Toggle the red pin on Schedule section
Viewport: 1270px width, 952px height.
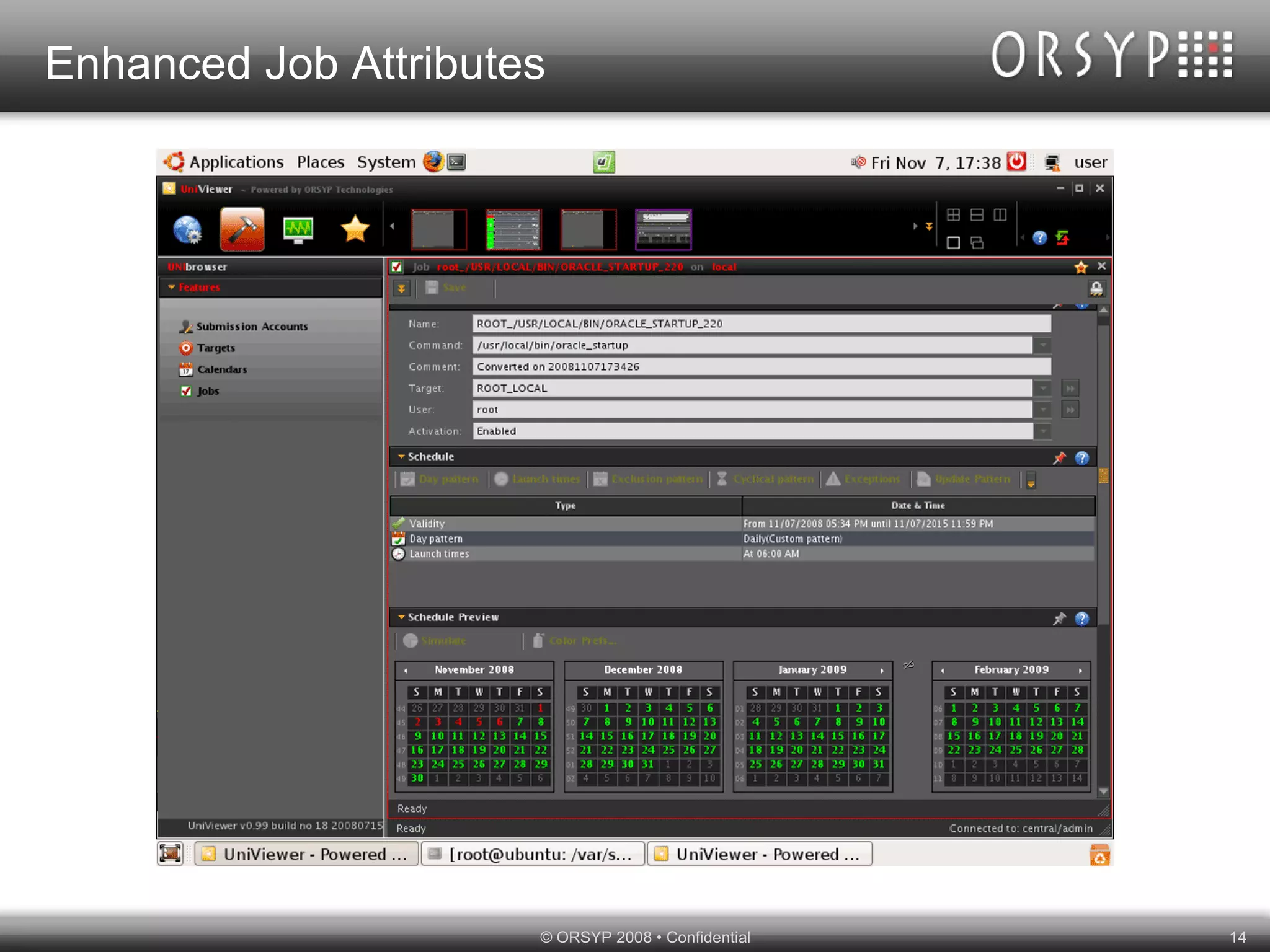click(1059, 457)
